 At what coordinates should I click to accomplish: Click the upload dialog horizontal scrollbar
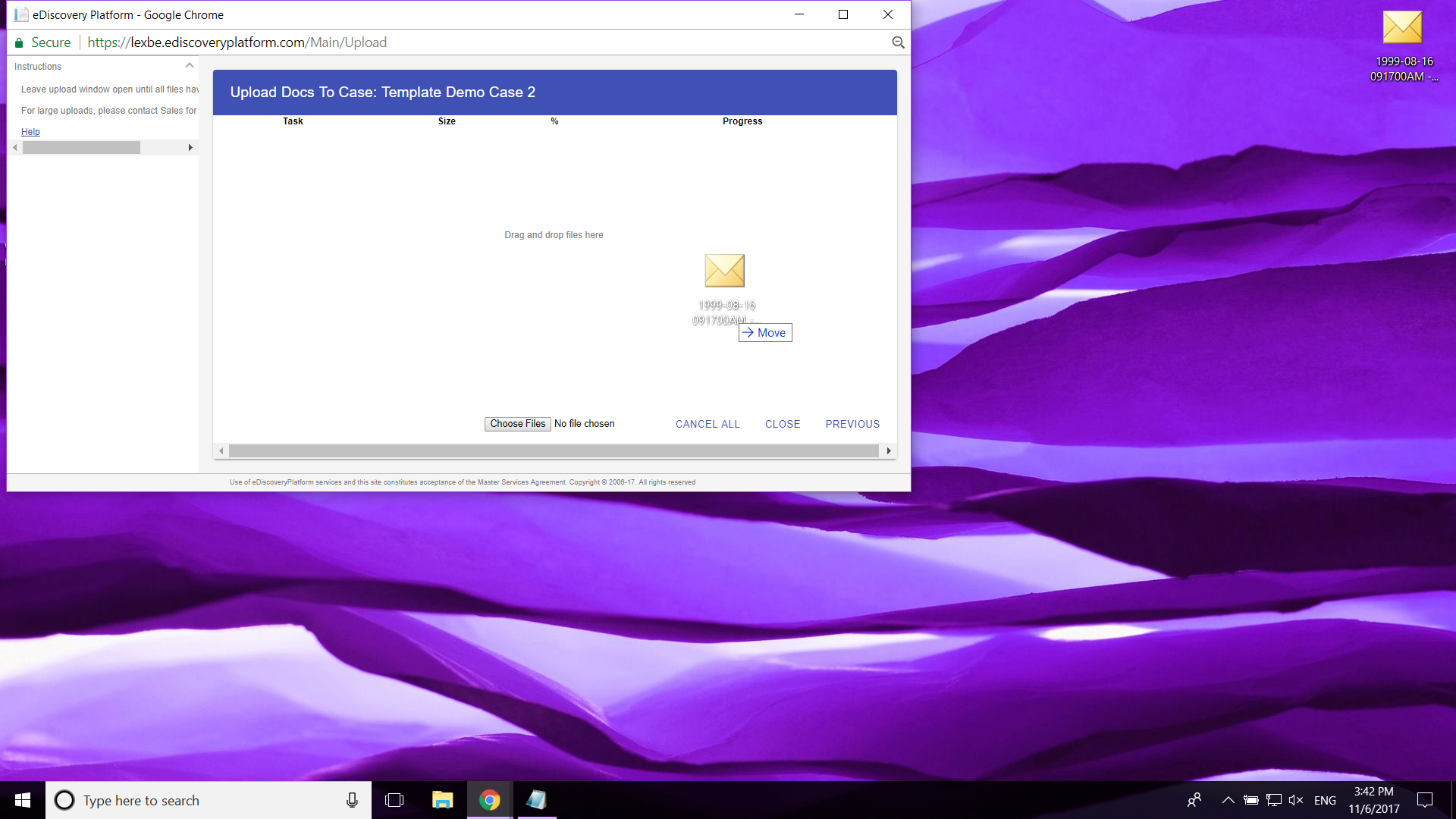[x=554, y=451]
